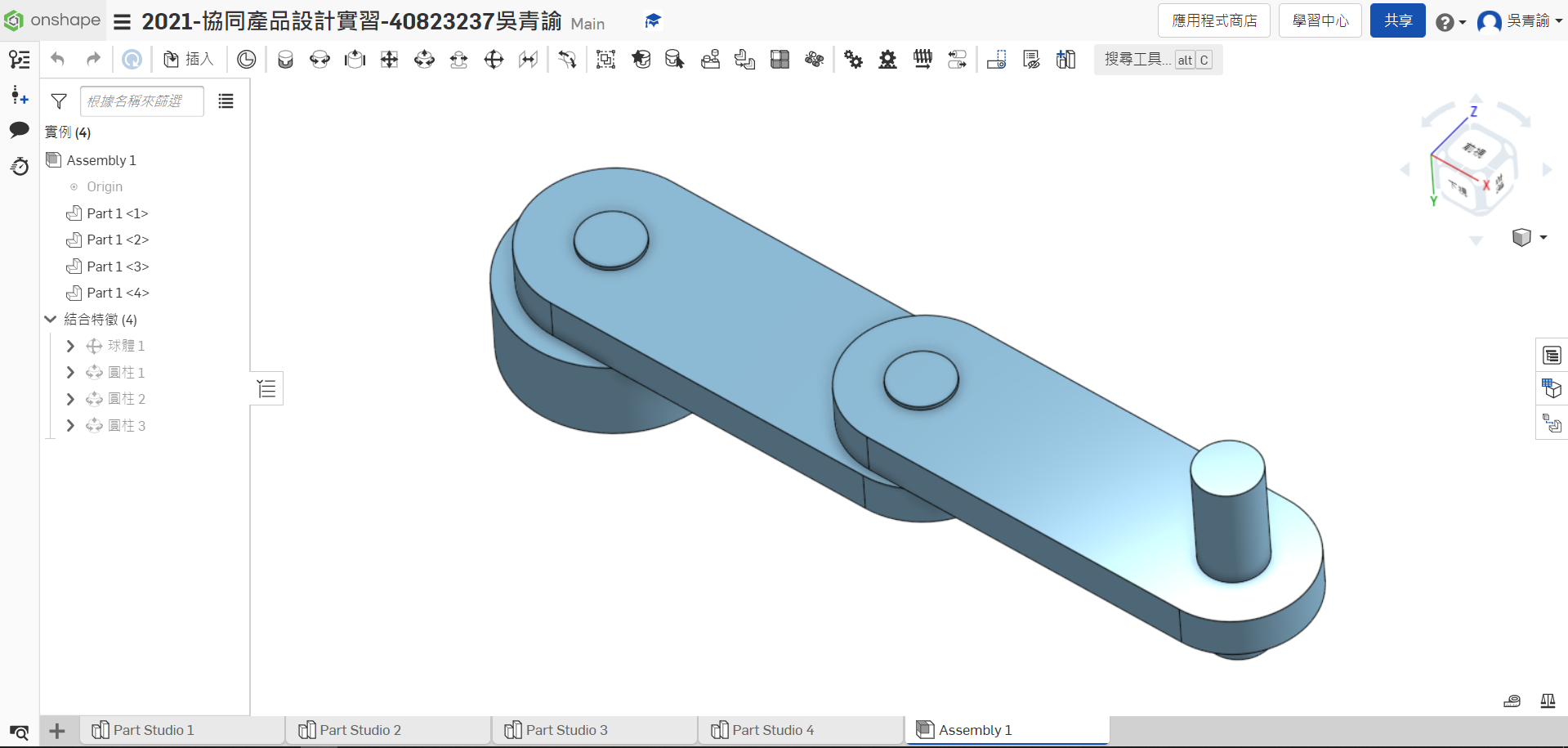The height and width of the screenshot is (748, 1568).
Task: Select the Slider mate tool
Action: pyautogui.click(x=355, y=60)
